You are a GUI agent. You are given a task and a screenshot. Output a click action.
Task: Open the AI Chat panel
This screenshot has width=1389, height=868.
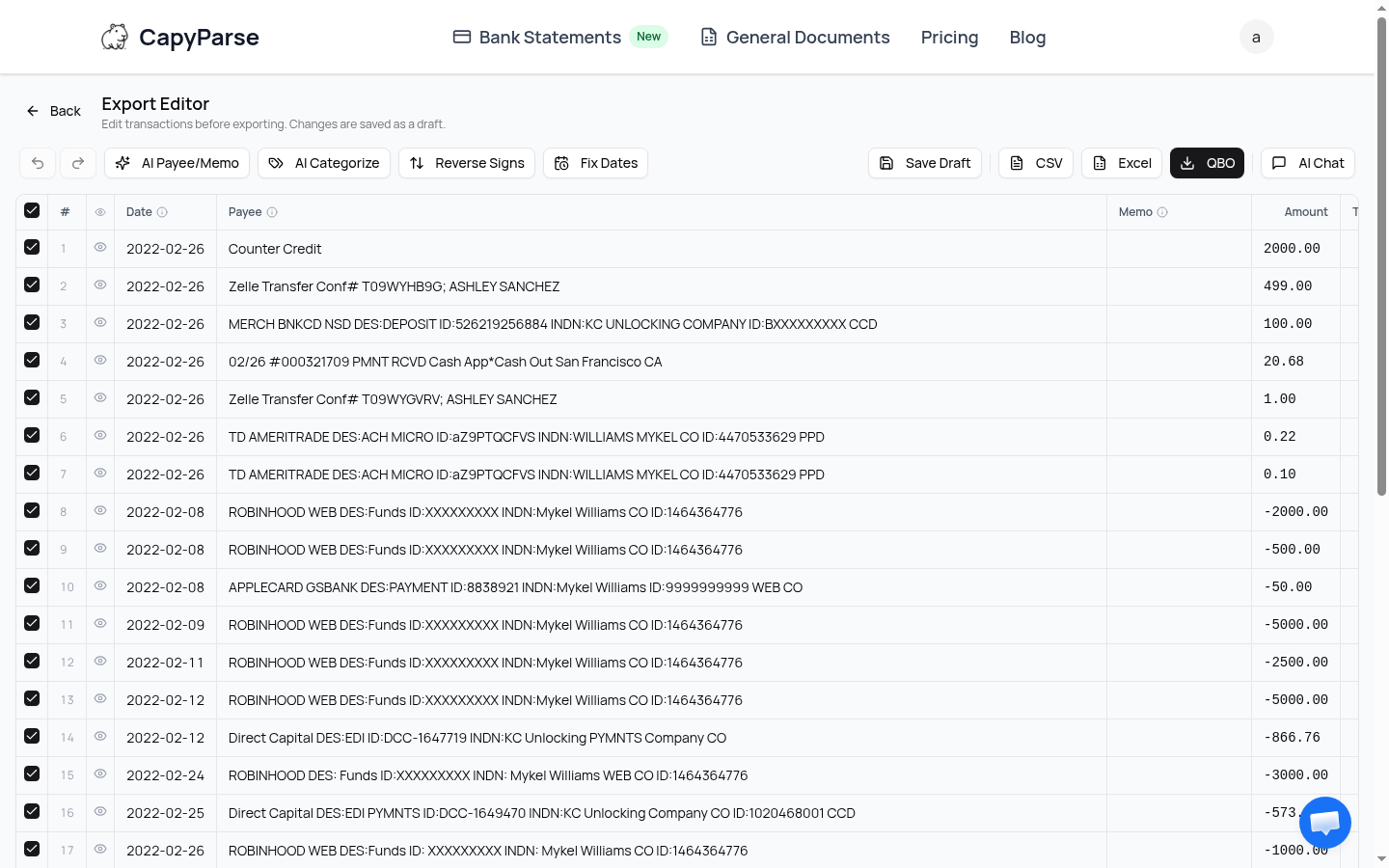pos(1308,163)
